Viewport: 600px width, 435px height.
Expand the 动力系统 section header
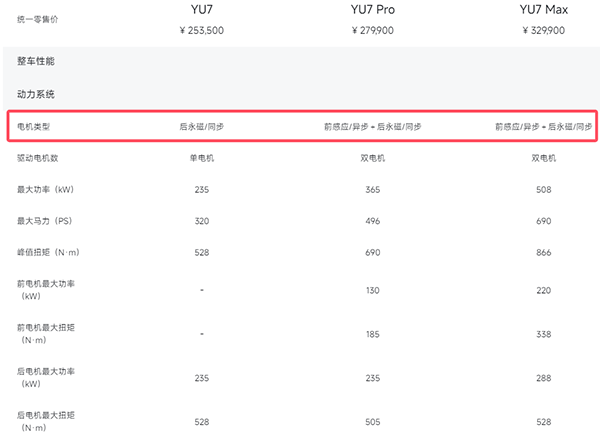pyautogui.click(x=36, y=95)
